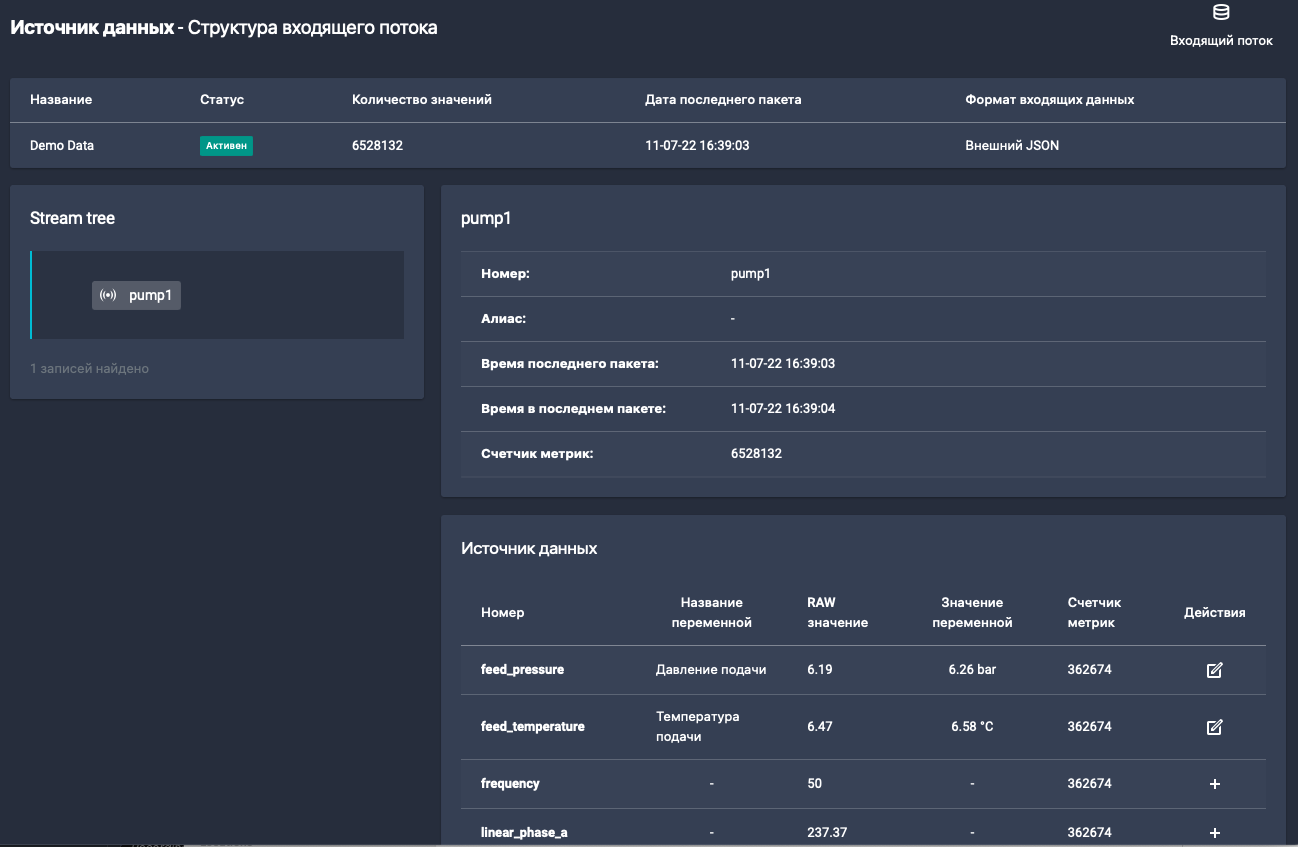
Task: Click the frequency row name
Action: coord(510,784)
